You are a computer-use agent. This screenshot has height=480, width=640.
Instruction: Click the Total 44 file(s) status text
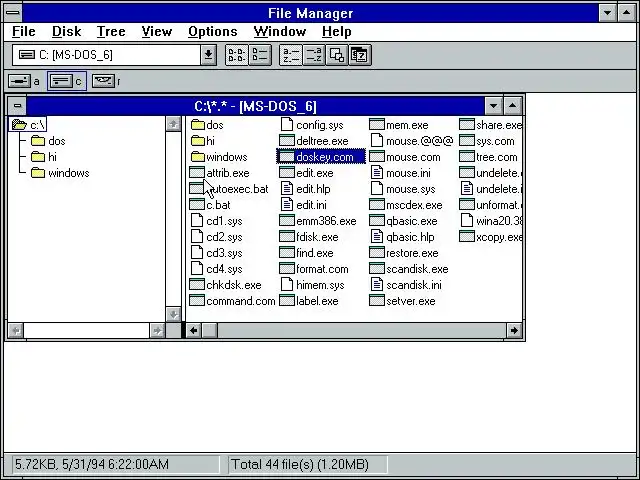[300, 464]
